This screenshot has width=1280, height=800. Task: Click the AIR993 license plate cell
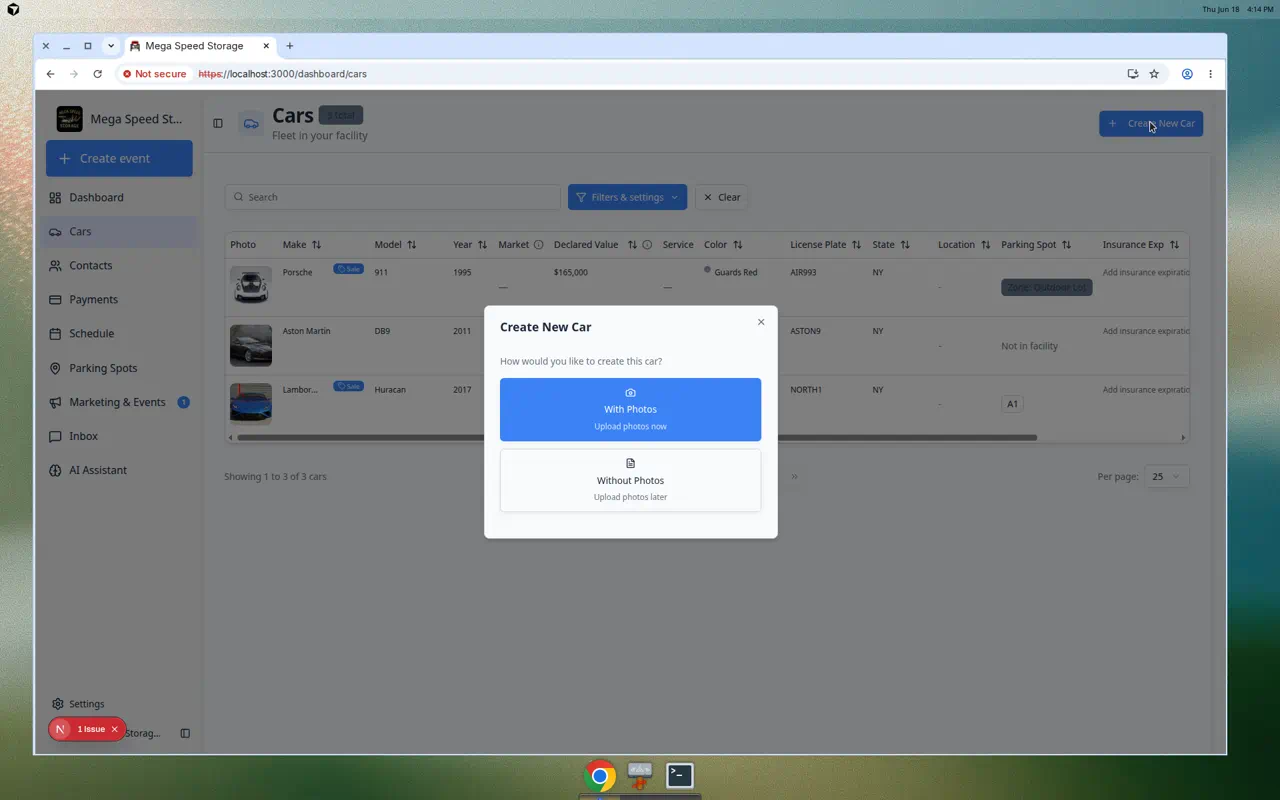click(x=803, y=272)
